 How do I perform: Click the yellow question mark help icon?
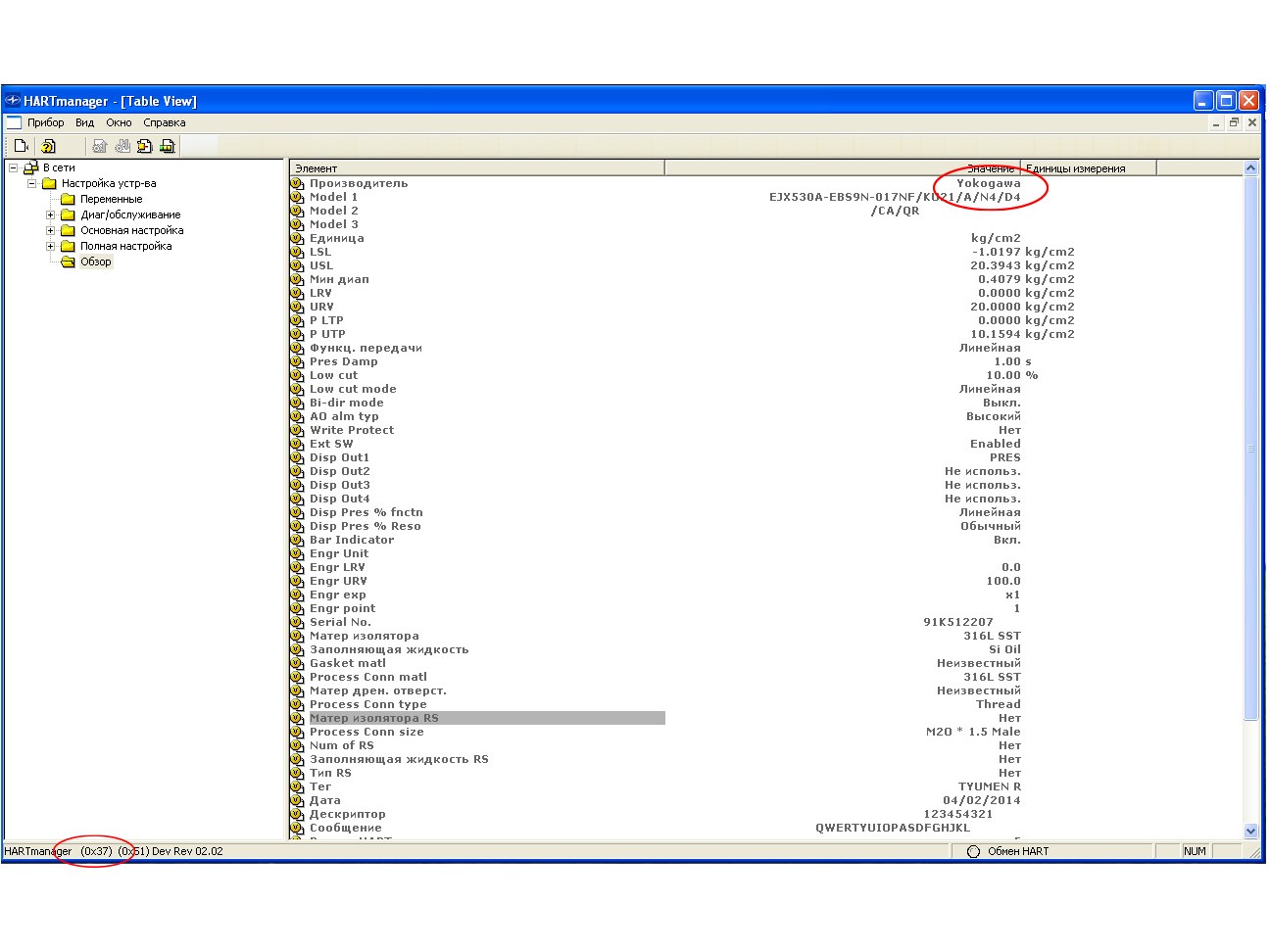tap(48, 146)
